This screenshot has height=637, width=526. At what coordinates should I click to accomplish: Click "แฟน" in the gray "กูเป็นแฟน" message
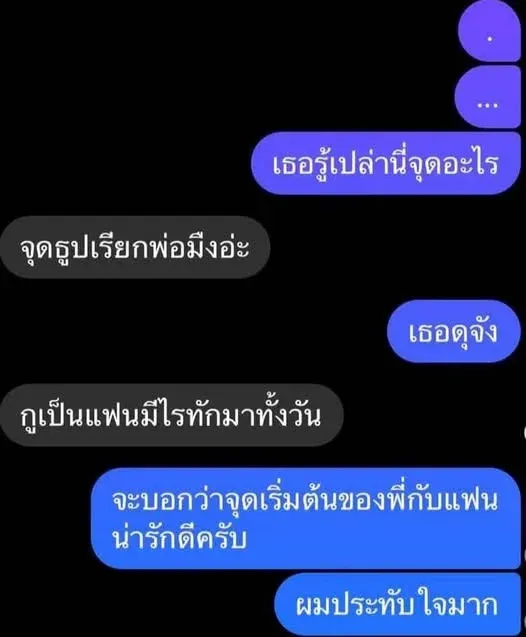click(x=110, y=416)
